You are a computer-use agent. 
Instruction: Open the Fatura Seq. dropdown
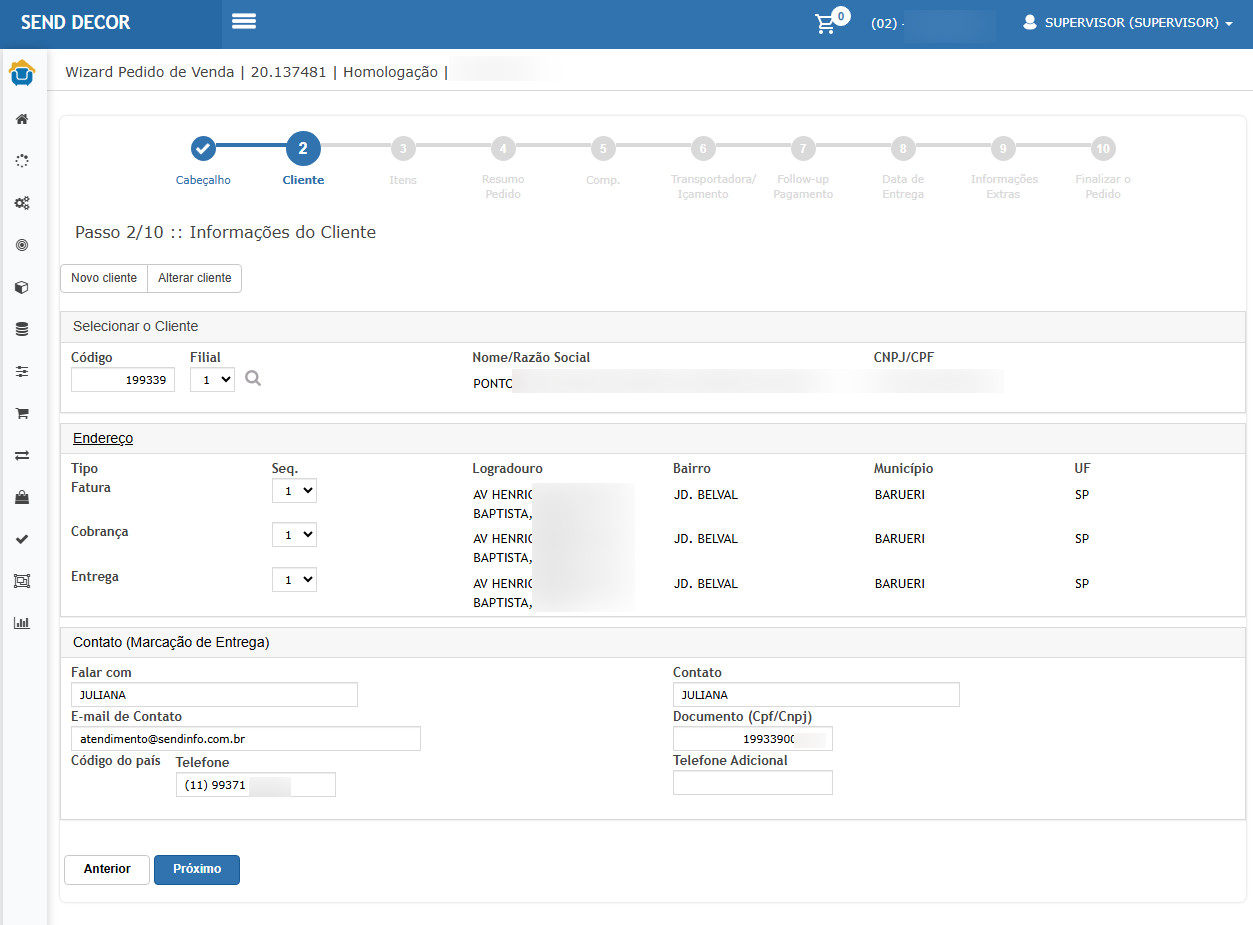pyautogui.click(x=294, y=491)
